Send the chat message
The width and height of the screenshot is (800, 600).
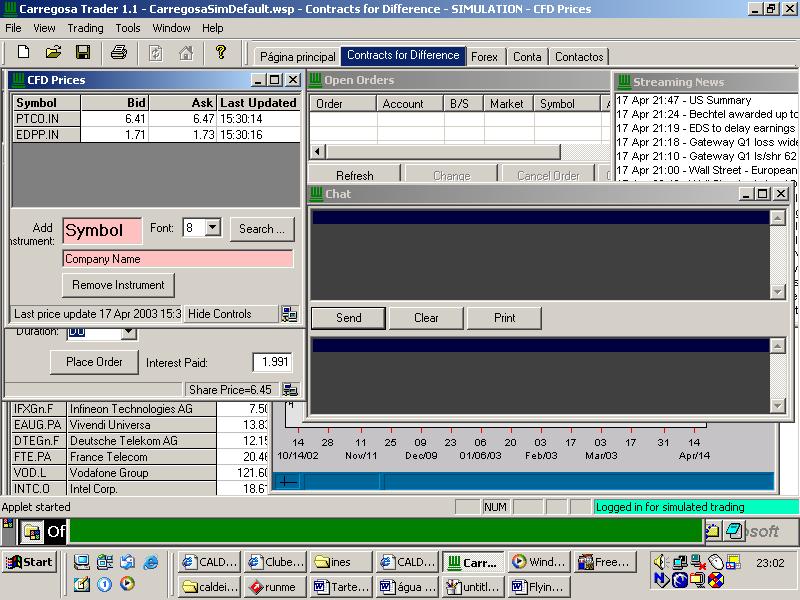[x=348, y=318]
